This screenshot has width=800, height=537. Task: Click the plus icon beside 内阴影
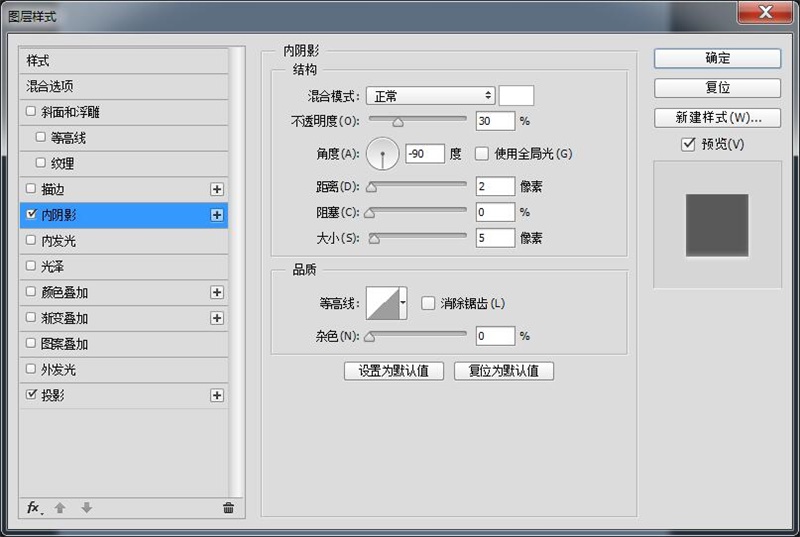[x=217, y=215]
